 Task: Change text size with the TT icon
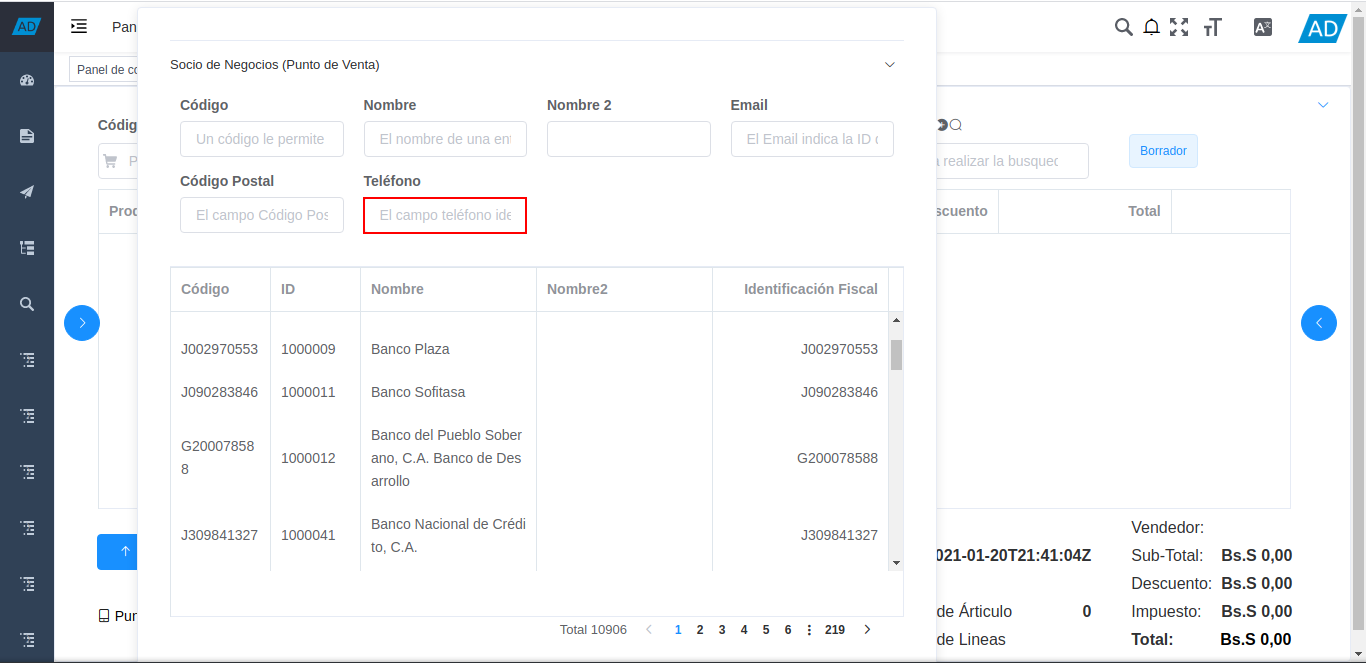pos(1213,27)
